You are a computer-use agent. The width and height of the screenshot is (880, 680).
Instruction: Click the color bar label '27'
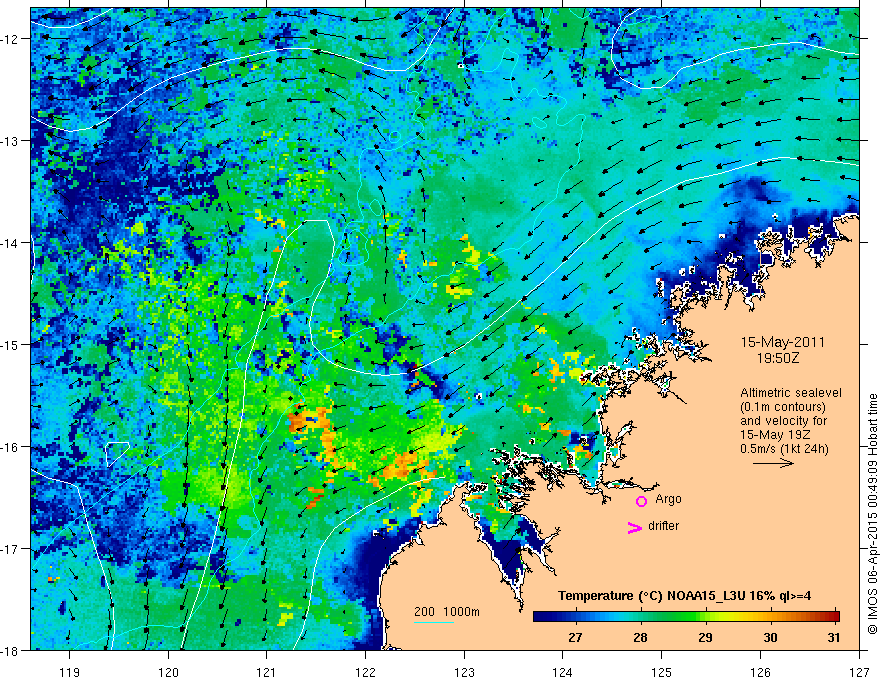tap(575, 637)
